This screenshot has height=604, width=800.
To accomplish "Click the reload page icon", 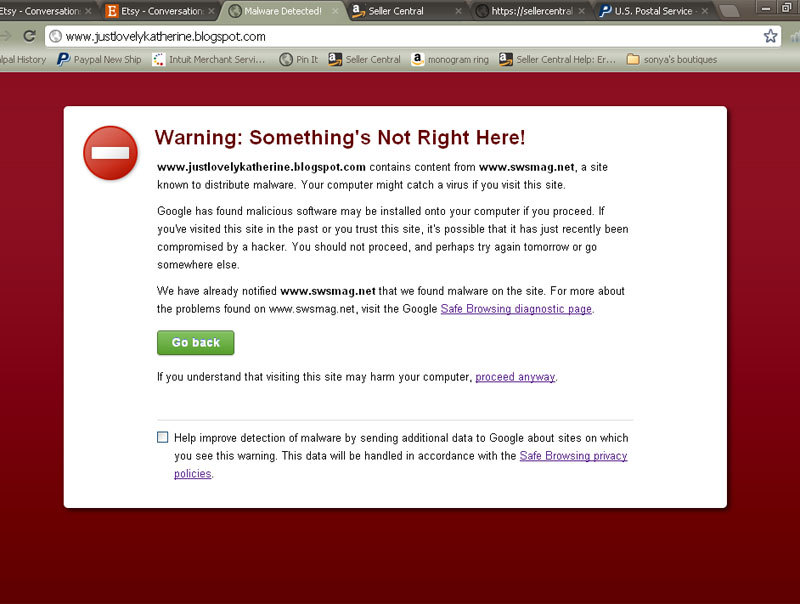I will (30, 36).
